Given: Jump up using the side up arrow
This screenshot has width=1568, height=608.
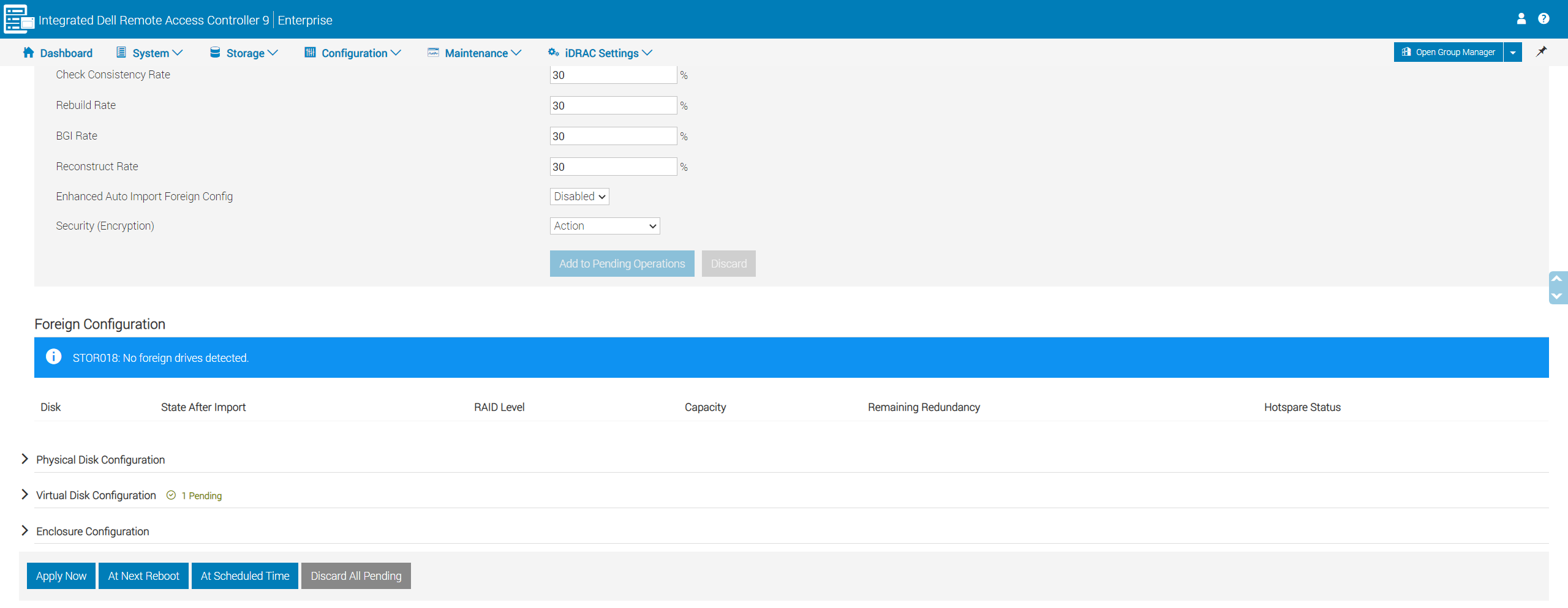Looking at the screenshot, I should pos(1556,279).
